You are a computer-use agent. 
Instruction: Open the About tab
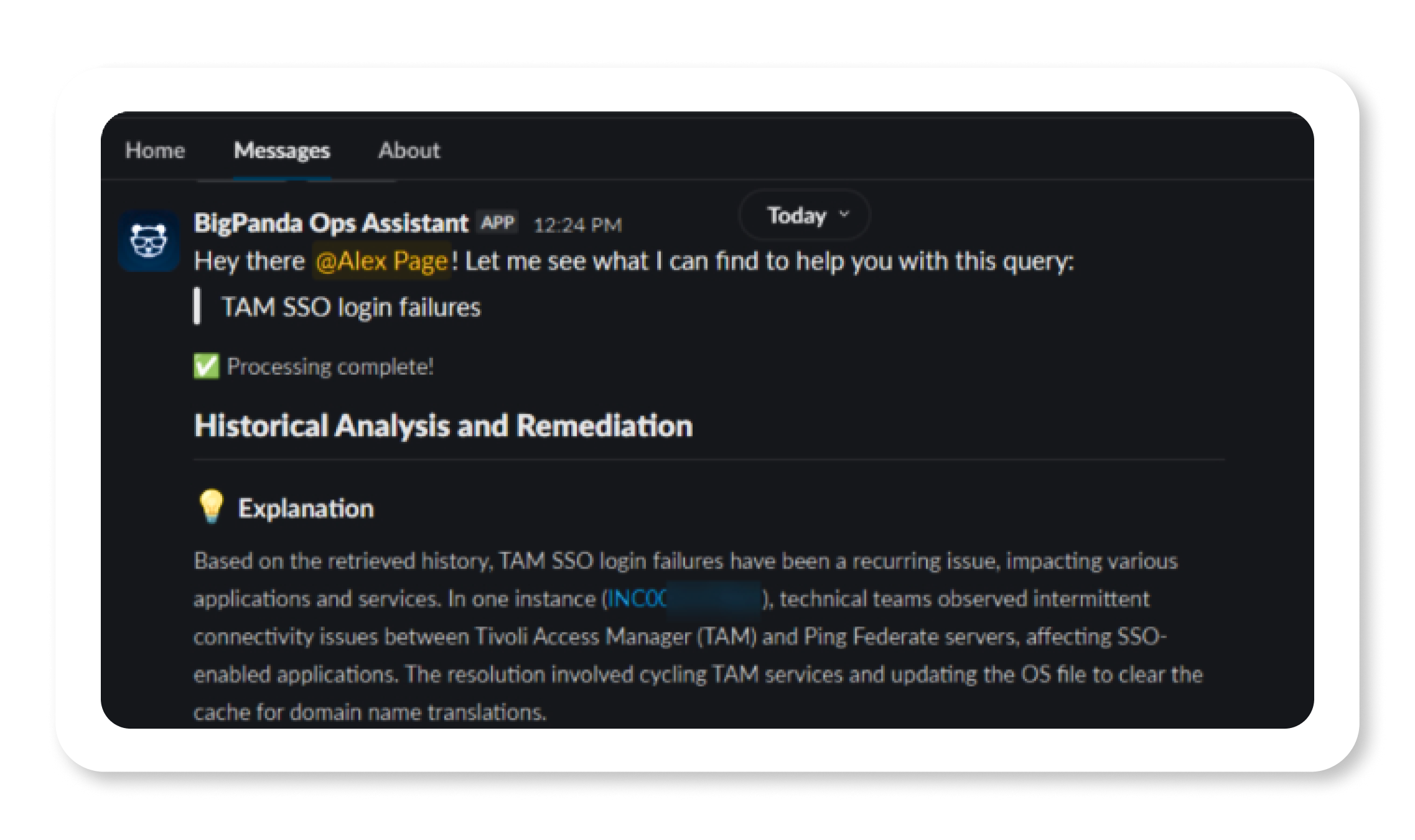click(409, 151)
